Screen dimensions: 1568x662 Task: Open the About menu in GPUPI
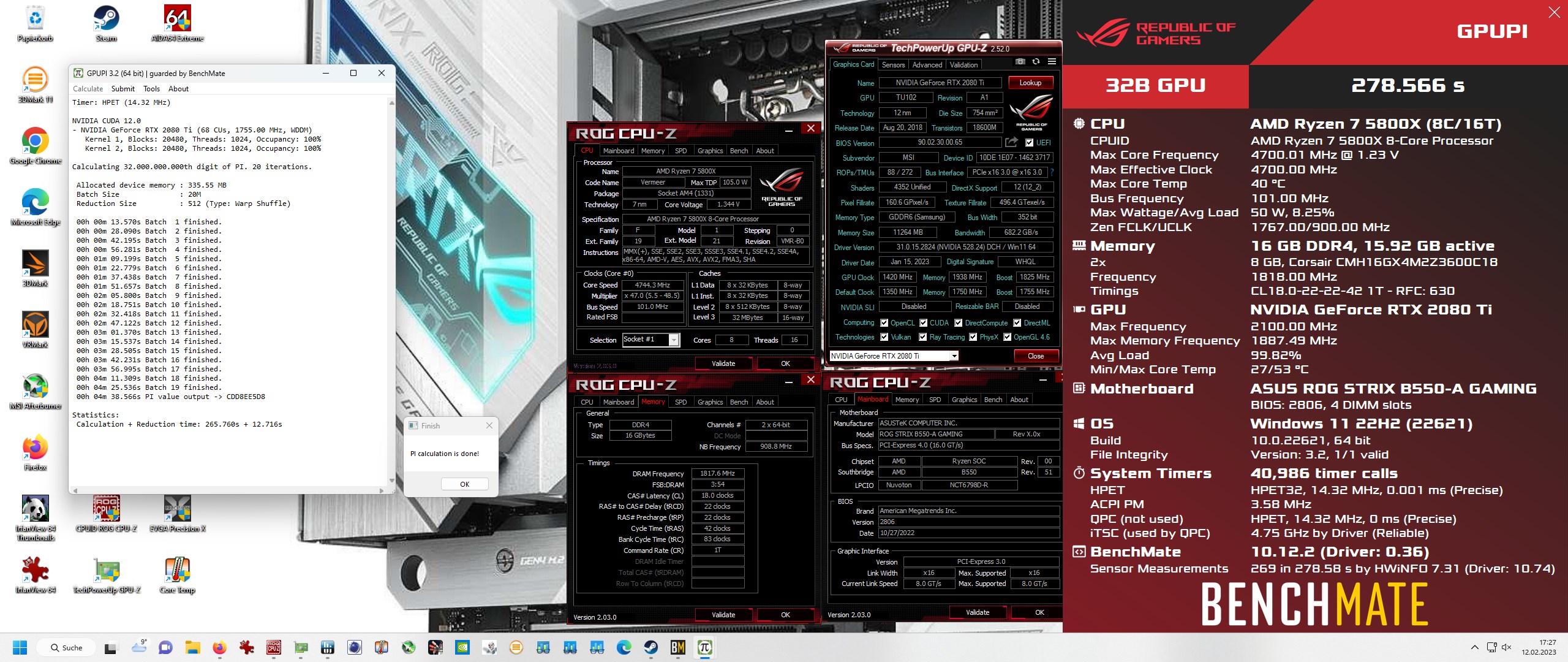tap(178, 89)
